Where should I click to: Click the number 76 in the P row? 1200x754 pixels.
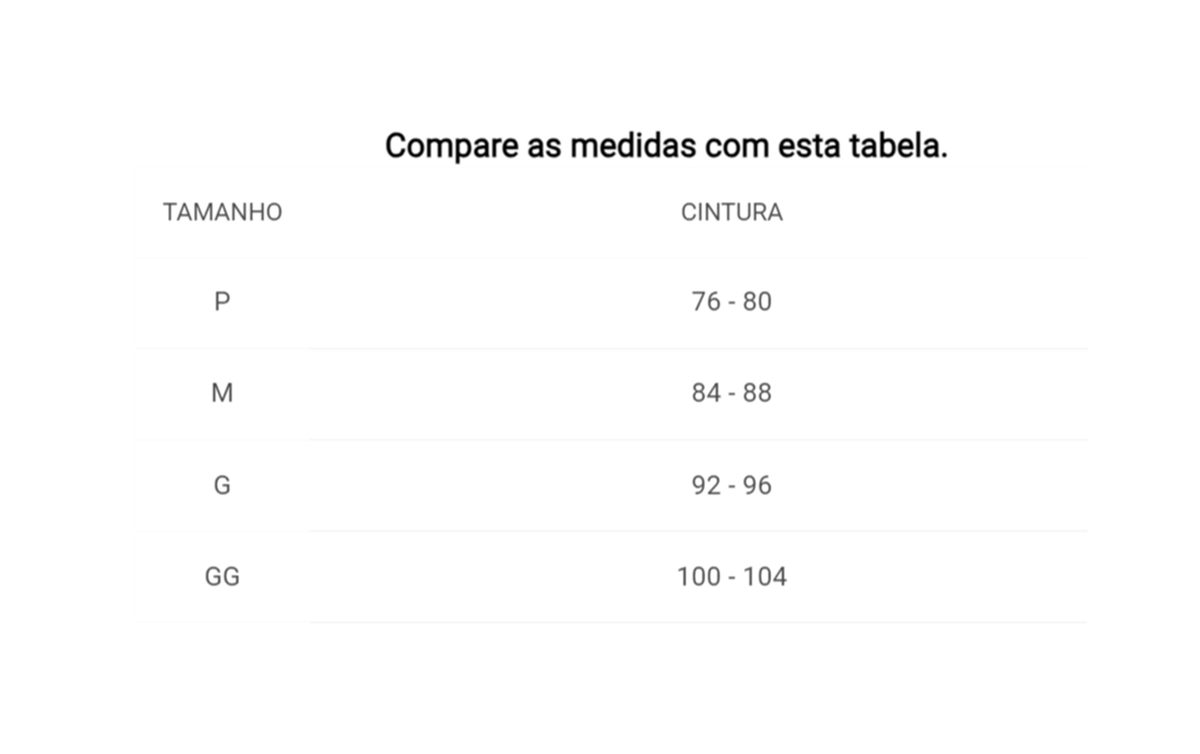(706, 301)
